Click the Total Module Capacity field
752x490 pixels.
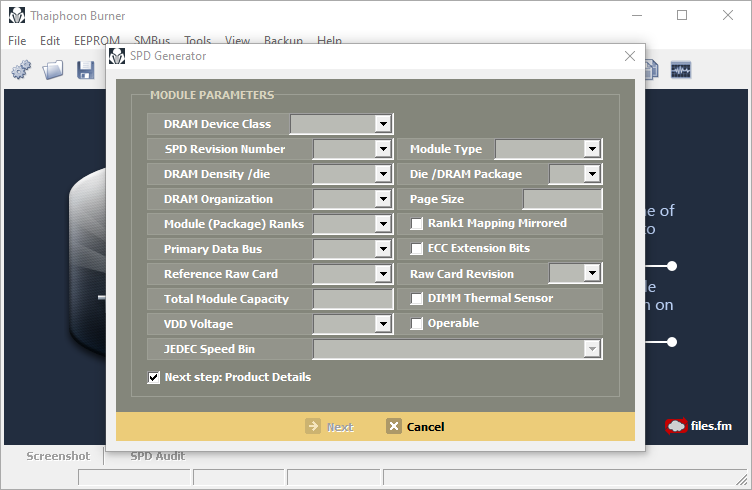pos(353,299)
